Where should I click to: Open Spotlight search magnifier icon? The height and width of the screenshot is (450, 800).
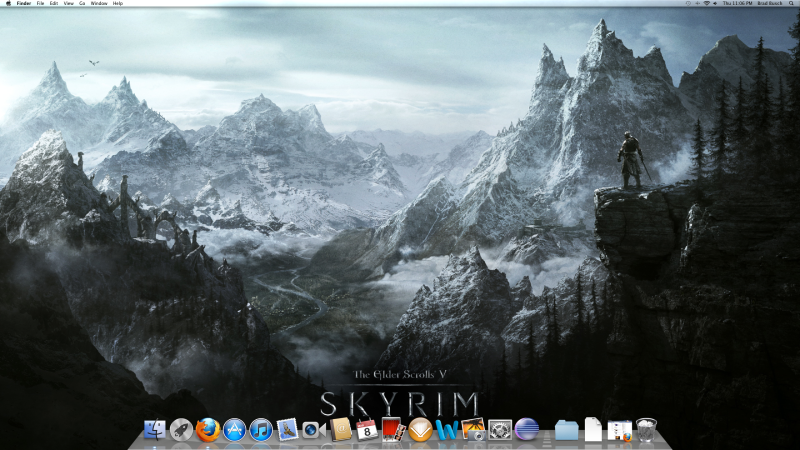(x=791, y=3)
